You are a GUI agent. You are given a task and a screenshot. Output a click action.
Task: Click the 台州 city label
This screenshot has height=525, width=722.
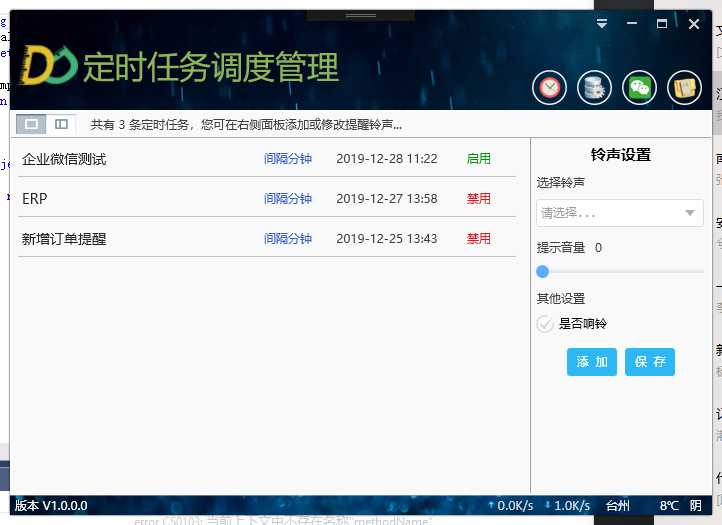coord(617,506)
